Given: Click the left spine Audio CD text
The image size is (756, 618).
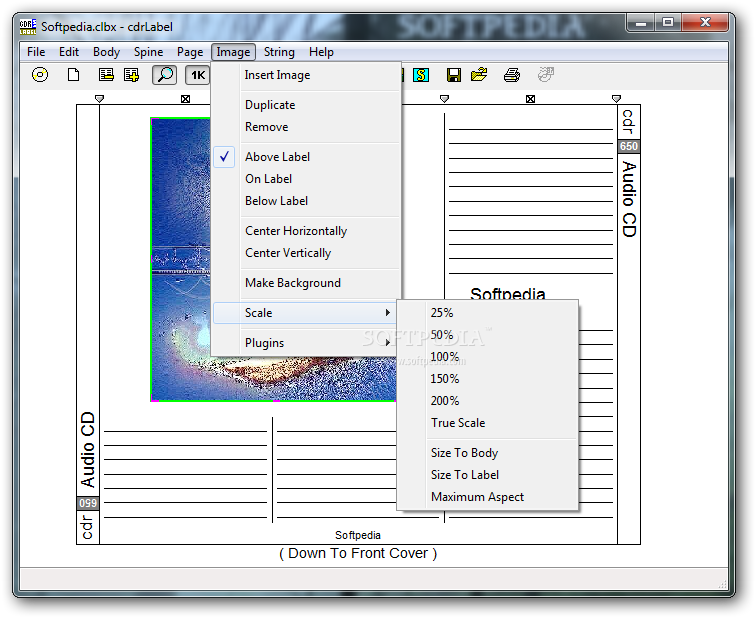Looking at the screenshot, I should coord(88,449).
